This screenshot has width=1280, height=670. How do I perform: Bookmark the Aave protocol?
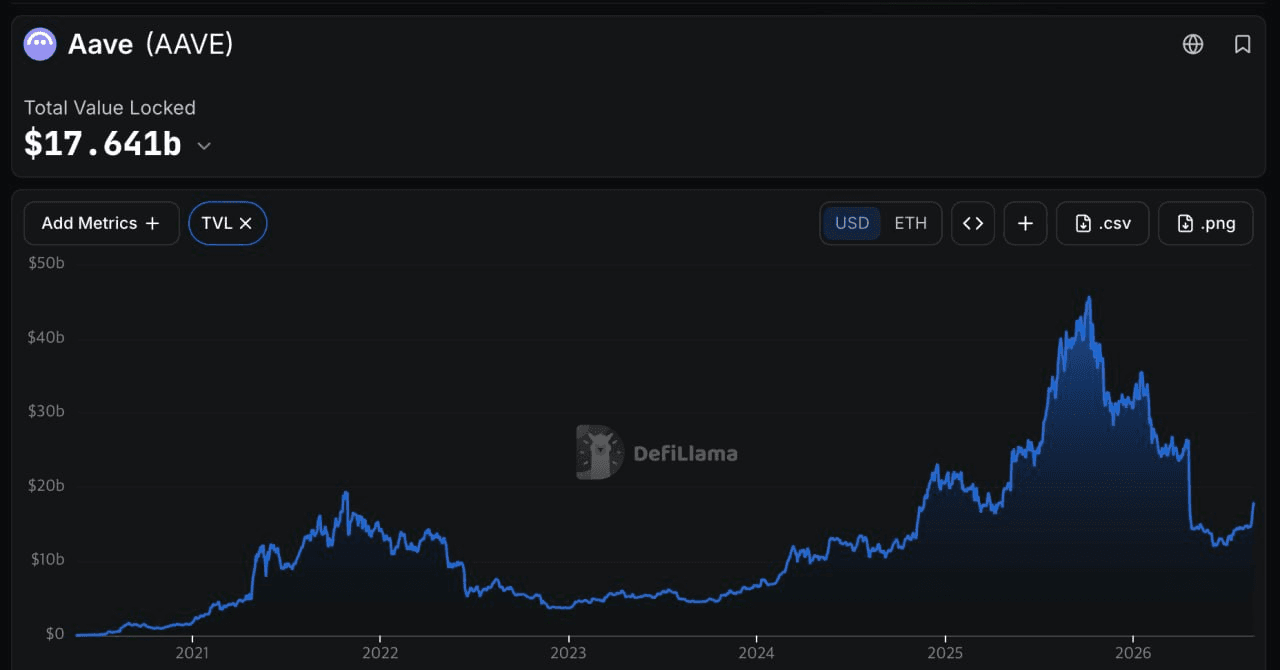click(x=1243, y=44)
